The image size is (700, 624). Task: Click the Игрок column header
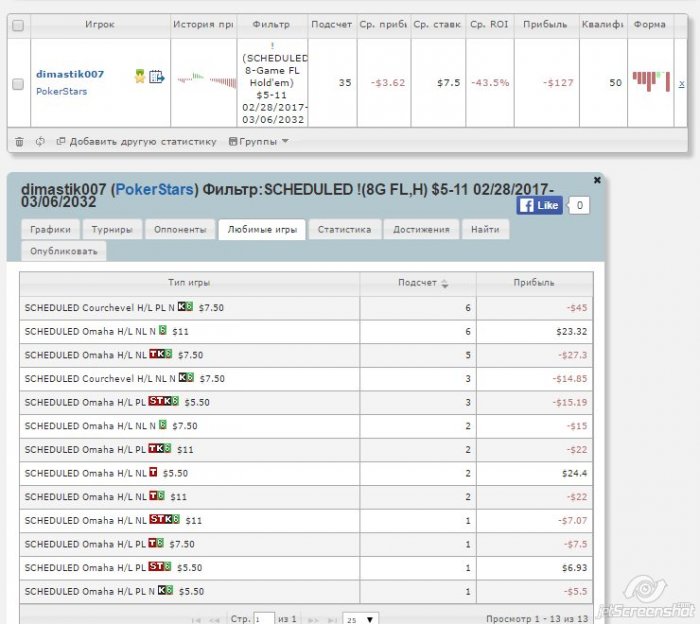[x=100, y=25]
